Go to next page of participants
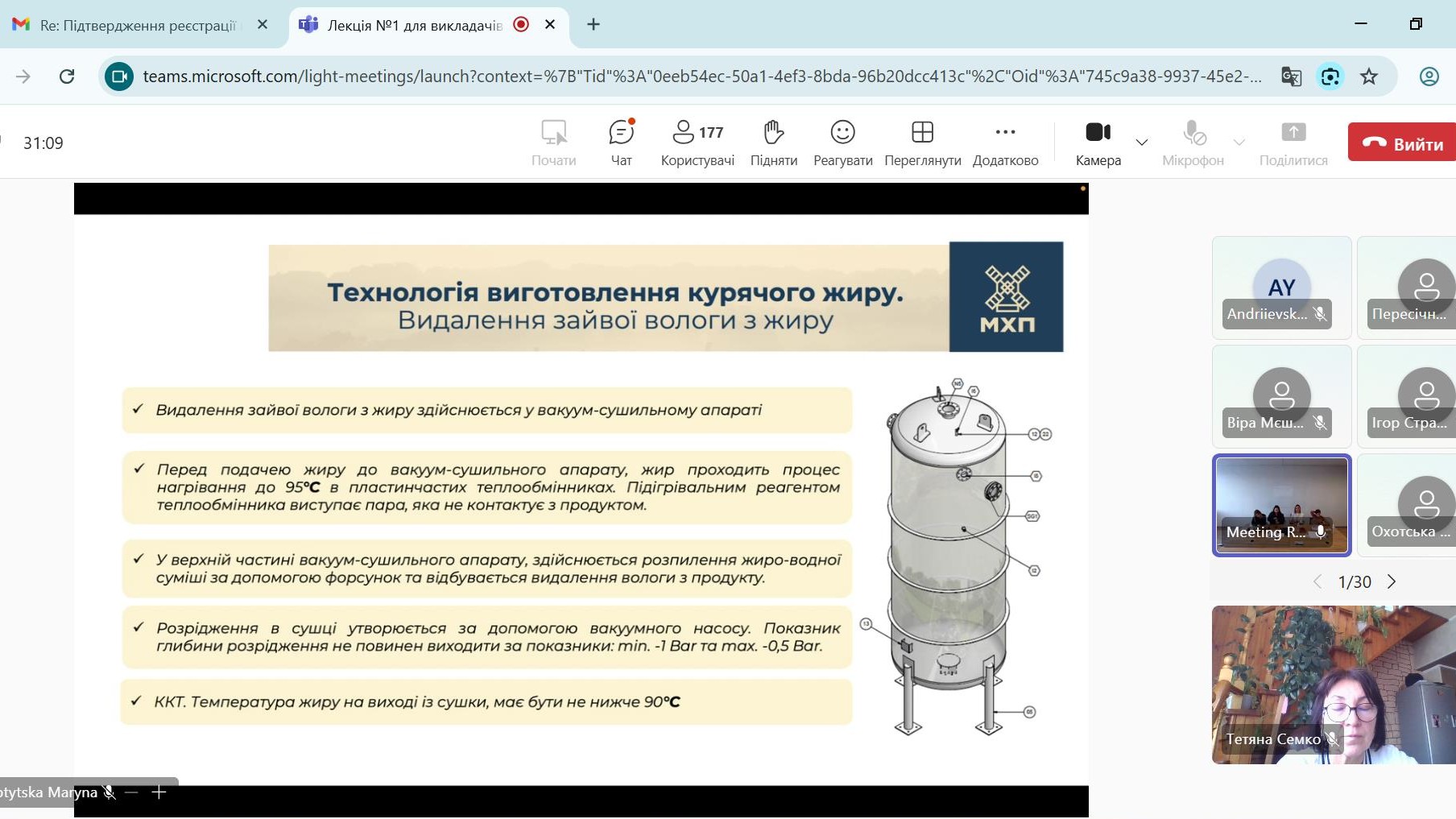Viewport: 1456px width, 819px height. pyautogui.click(x=1392, y=581)
